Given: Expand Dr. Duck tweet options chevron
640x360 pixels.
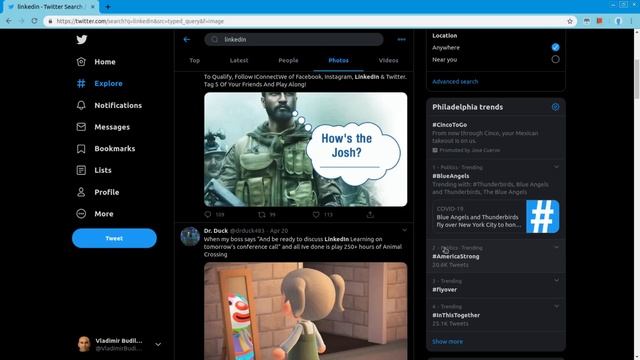Looking at the screenshot, I should tap(404, 230).
